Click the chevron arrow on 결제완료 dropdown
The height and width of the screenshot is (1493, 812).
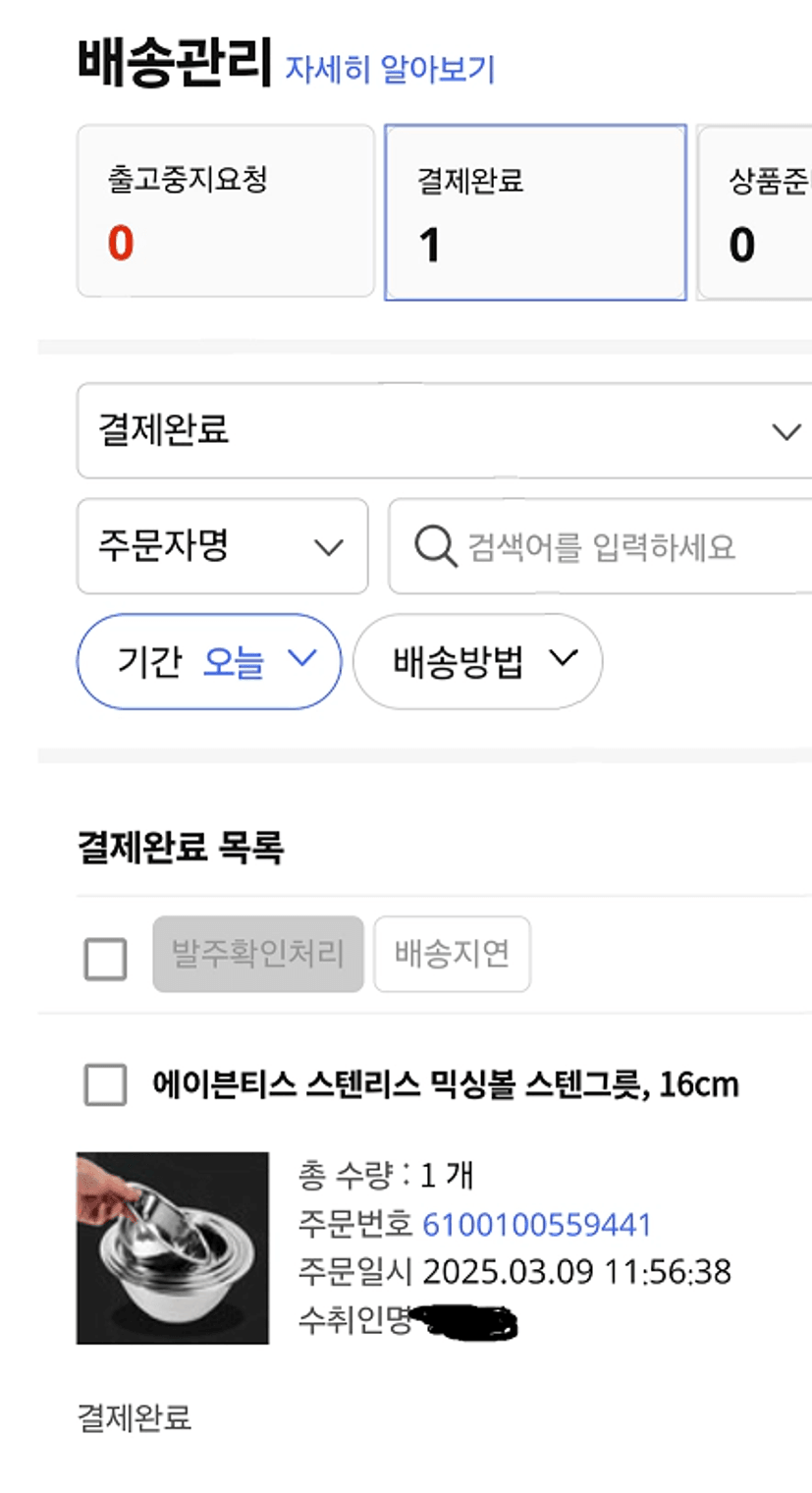(x=786, y=432)
